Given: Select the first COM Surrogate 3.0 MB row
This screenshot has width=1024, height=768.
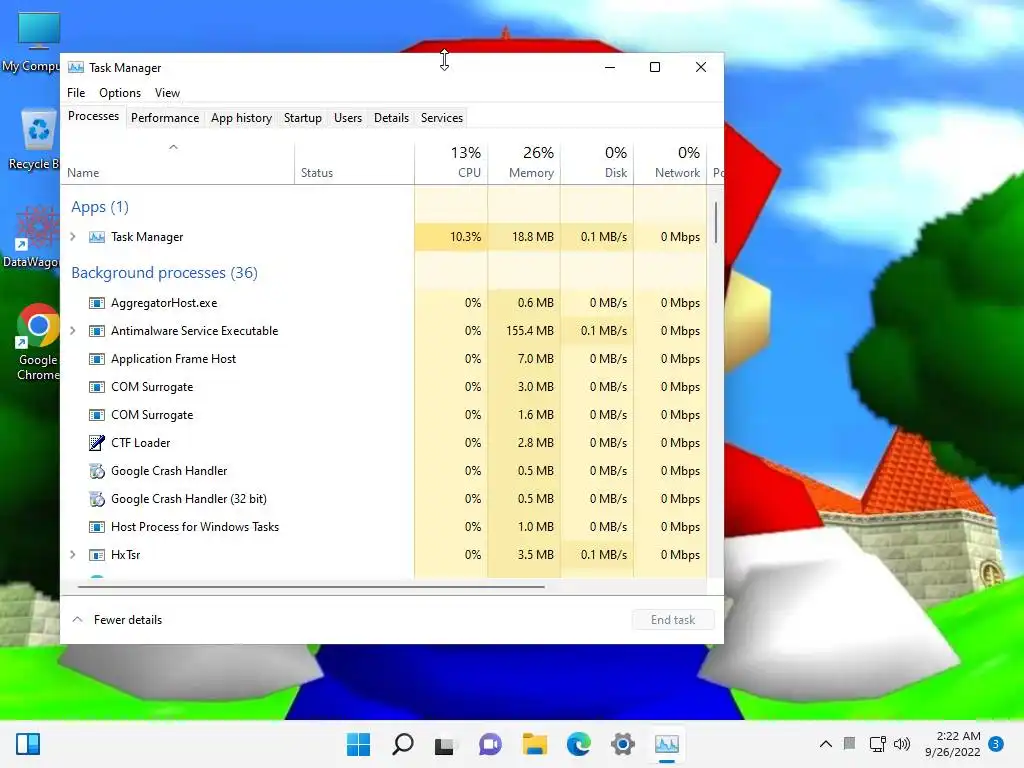Looking at the screenshot, I should (384, 387).
